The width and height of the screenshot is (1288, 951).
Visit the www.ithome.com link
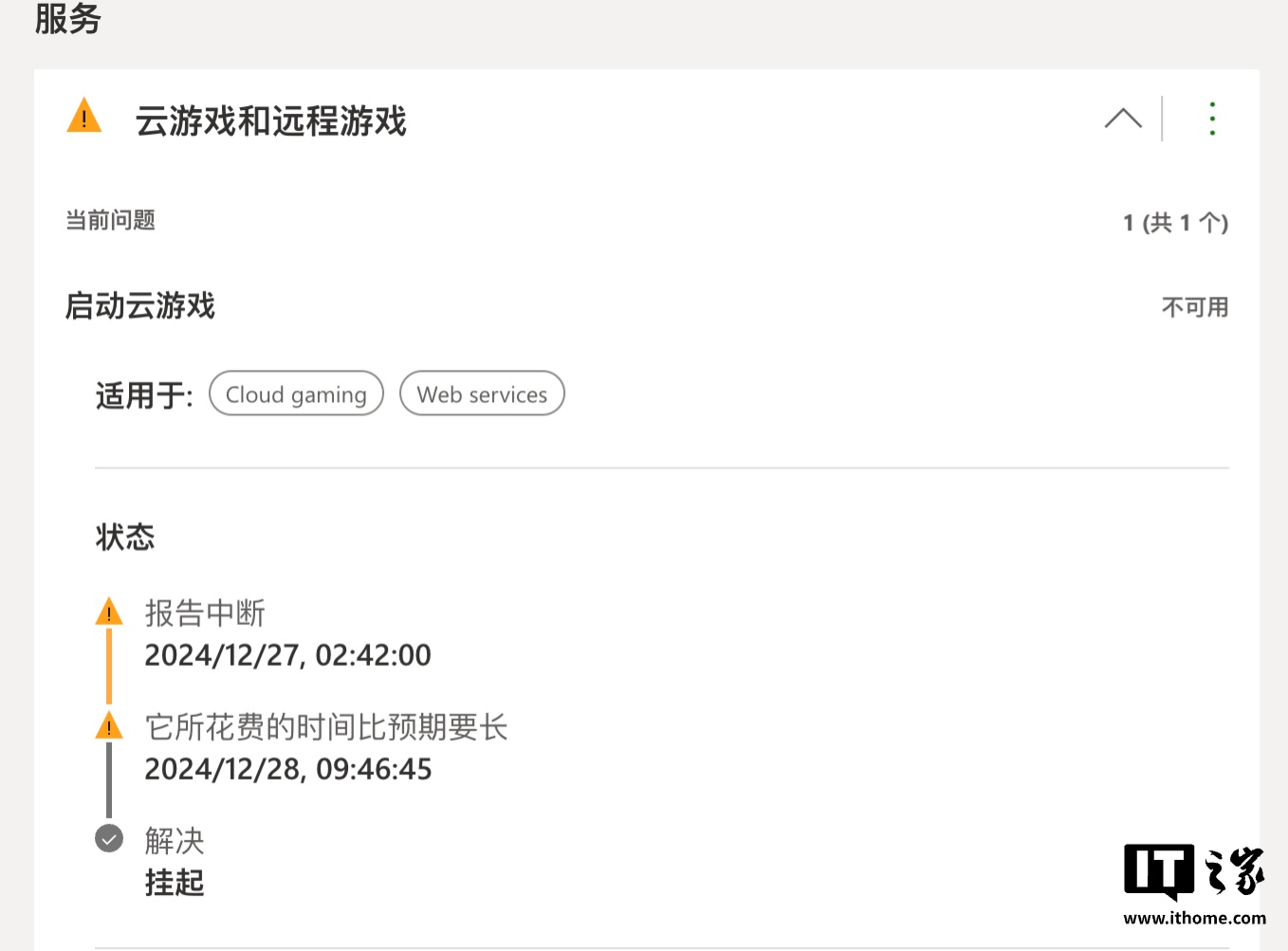tap(1194, 918)
